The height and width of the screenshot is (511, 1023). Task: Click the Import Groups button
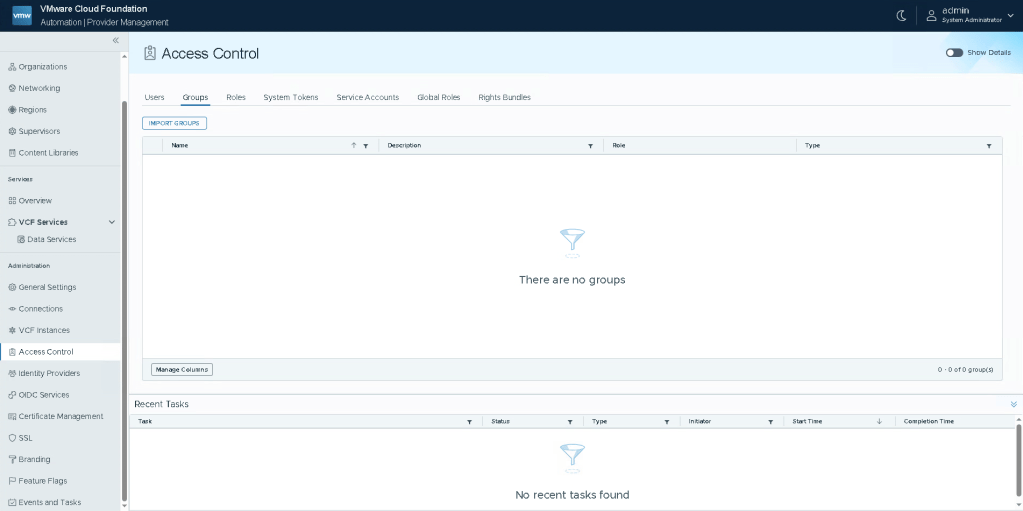(x=174, y=123)
